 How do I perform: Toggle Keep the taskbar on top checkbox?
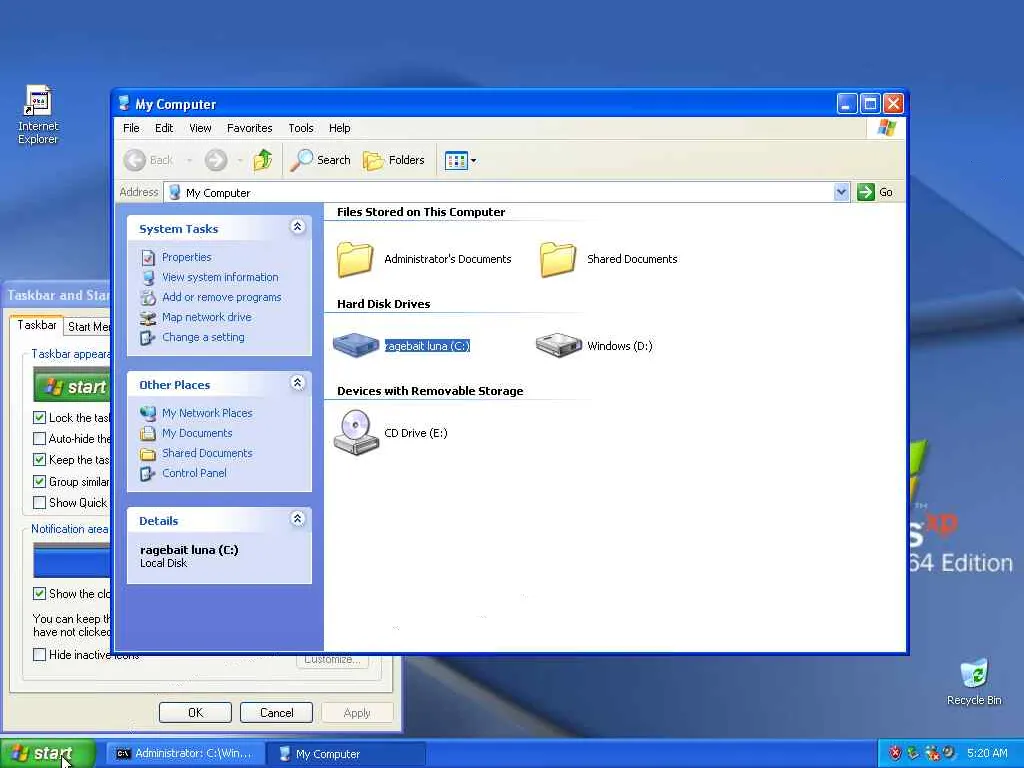point(39,460)
